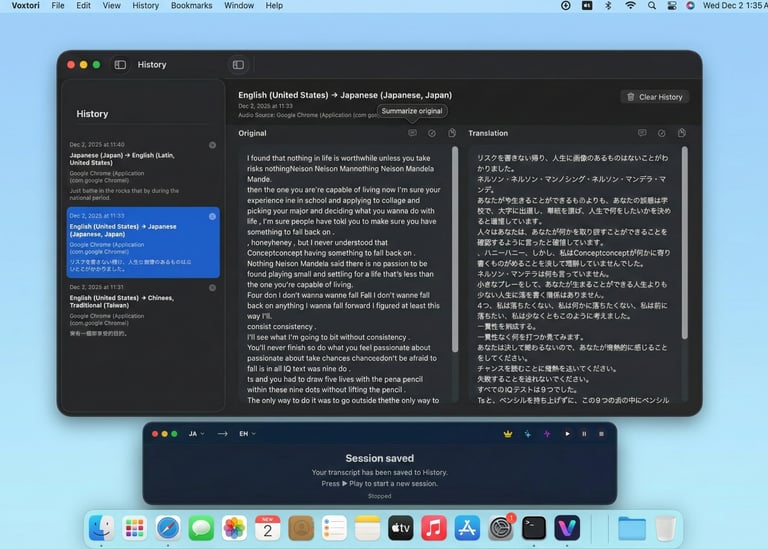Open Messages from the Dock
This screenshot has height=549, width=768.
[201, 528]
